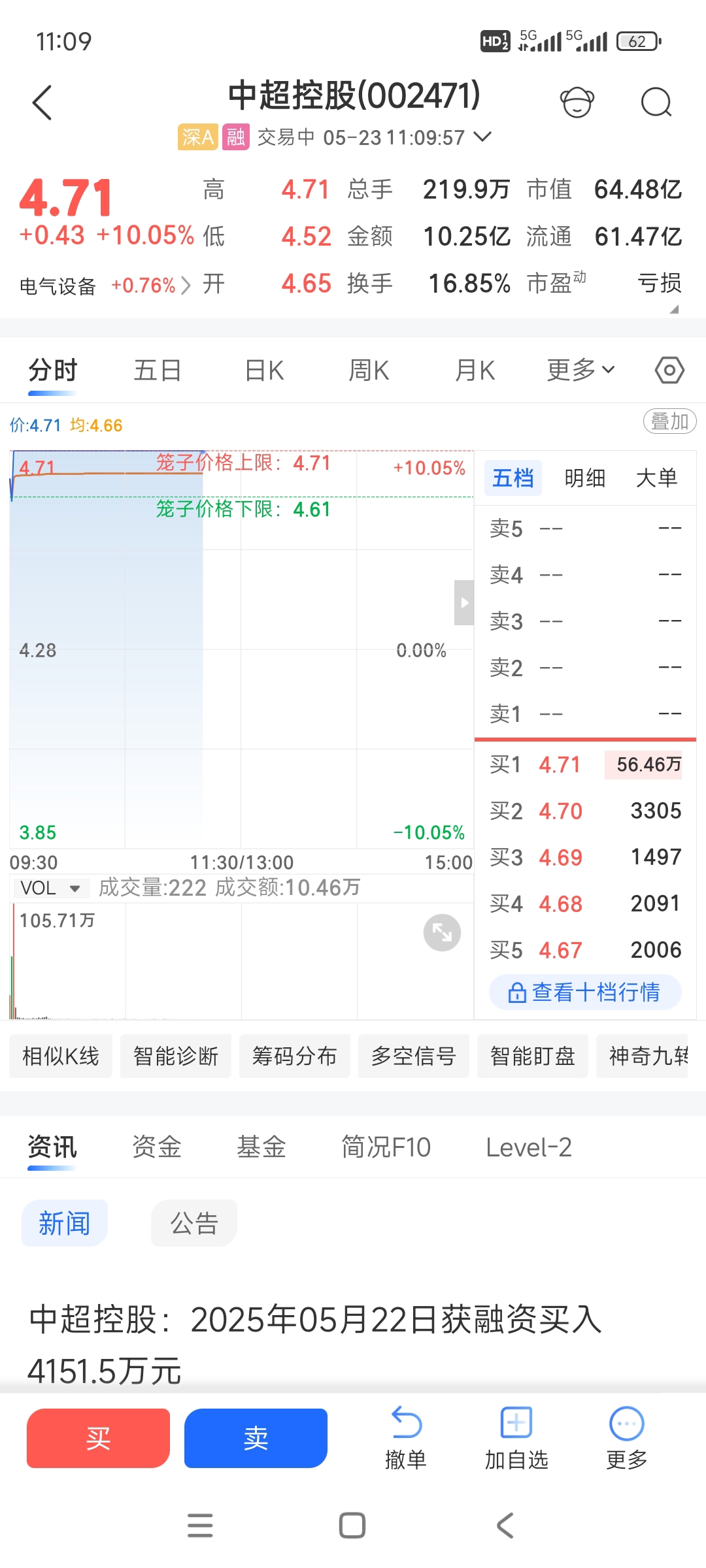
Task: Expand quote details corner triangle
Action: (x=674, y=309)
